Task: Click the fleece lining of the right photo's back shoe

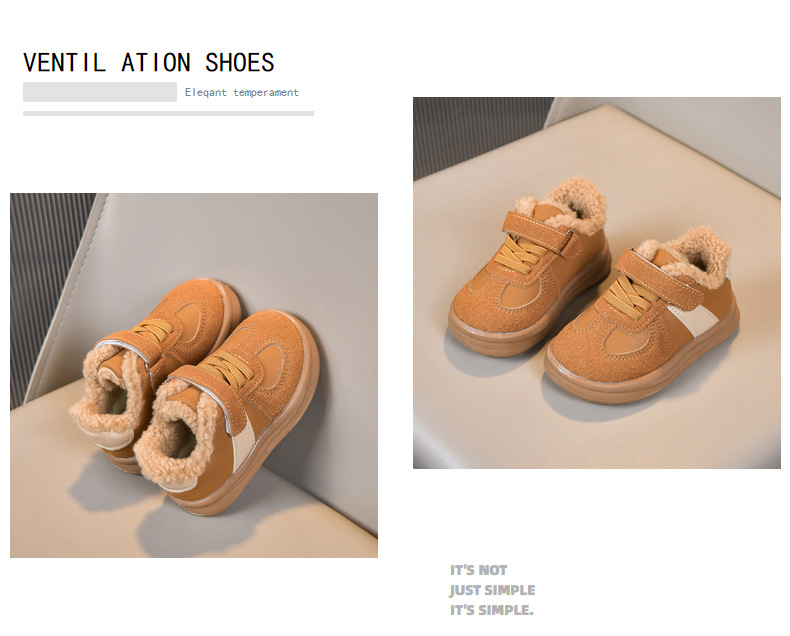Action: click(572, 204)
